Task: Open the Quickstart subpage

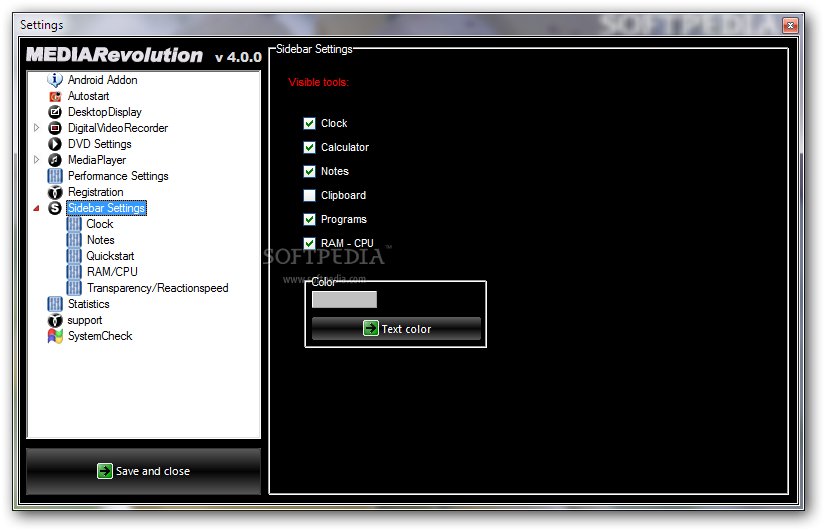Action: tap(110, 256)
